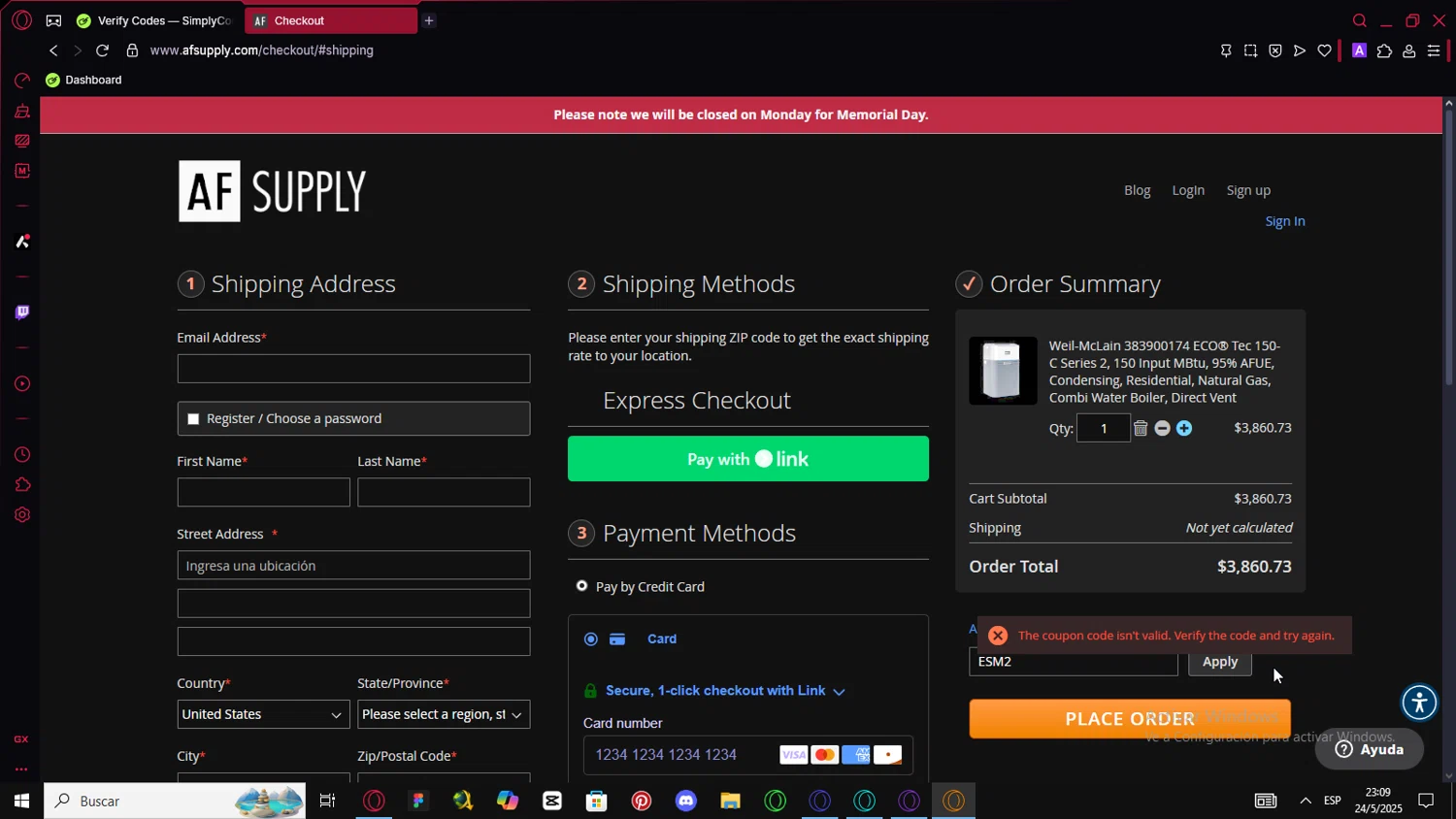Open the Blog link
The width and height of the screenshot is (1456, 819).
pos(1137,191)
